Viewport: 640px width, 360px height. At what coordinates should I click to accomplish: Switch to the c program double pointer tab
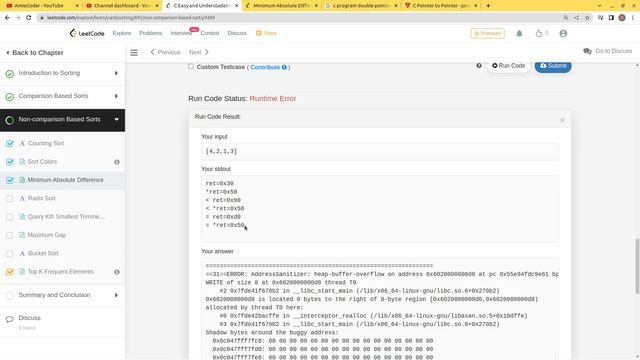(361, 6)
